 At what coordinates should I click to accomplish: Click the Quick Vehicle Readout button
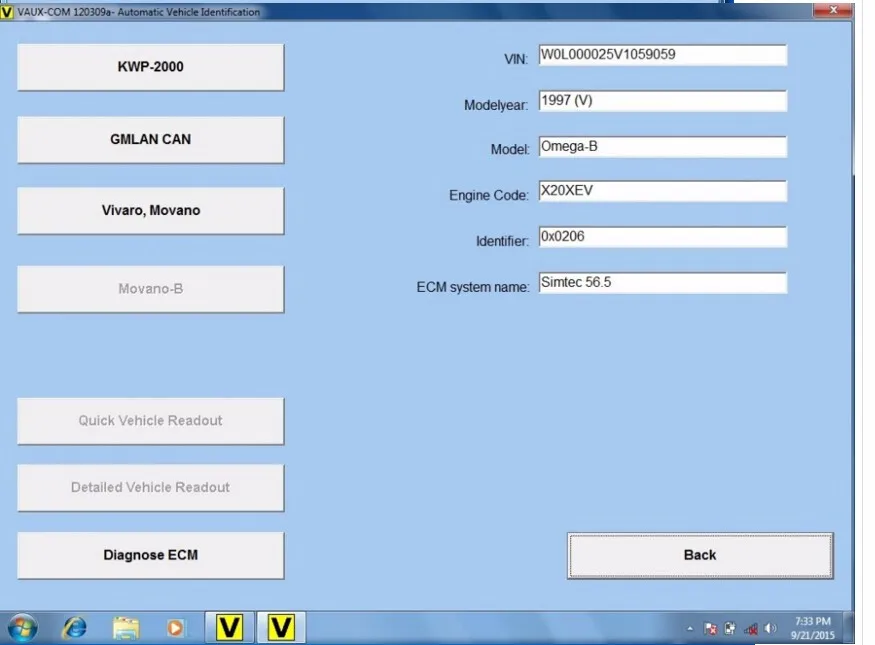(151, 421)
